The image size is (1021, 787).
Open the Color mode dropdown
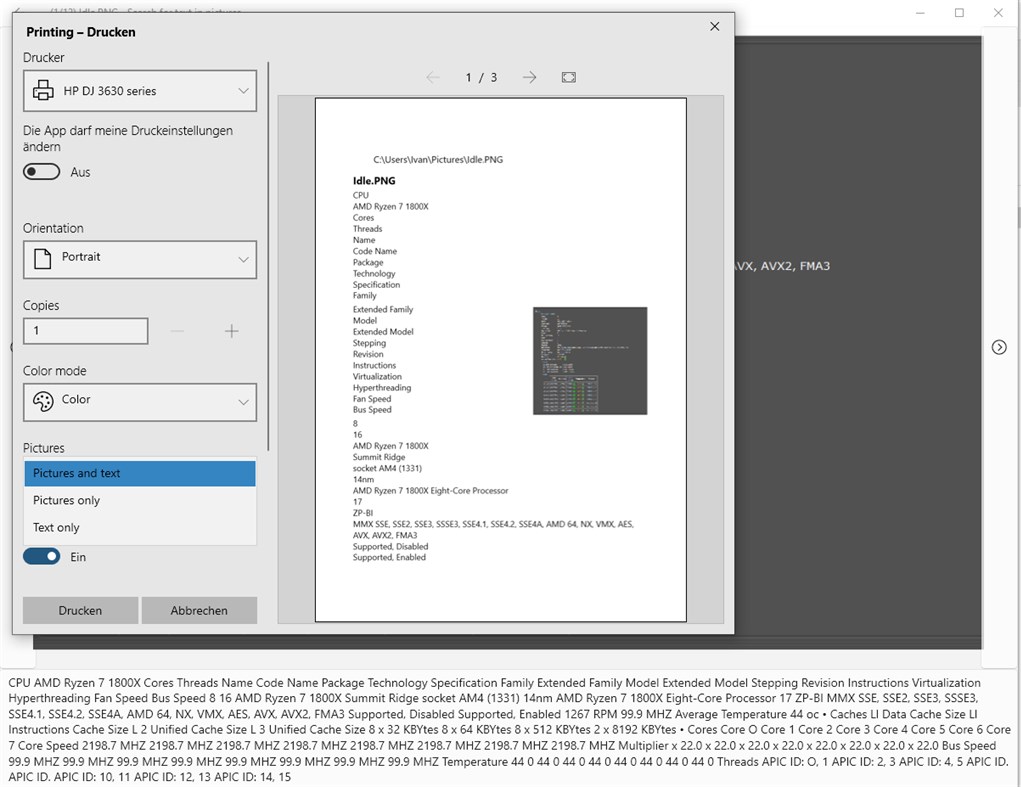[x=139, y=402]
